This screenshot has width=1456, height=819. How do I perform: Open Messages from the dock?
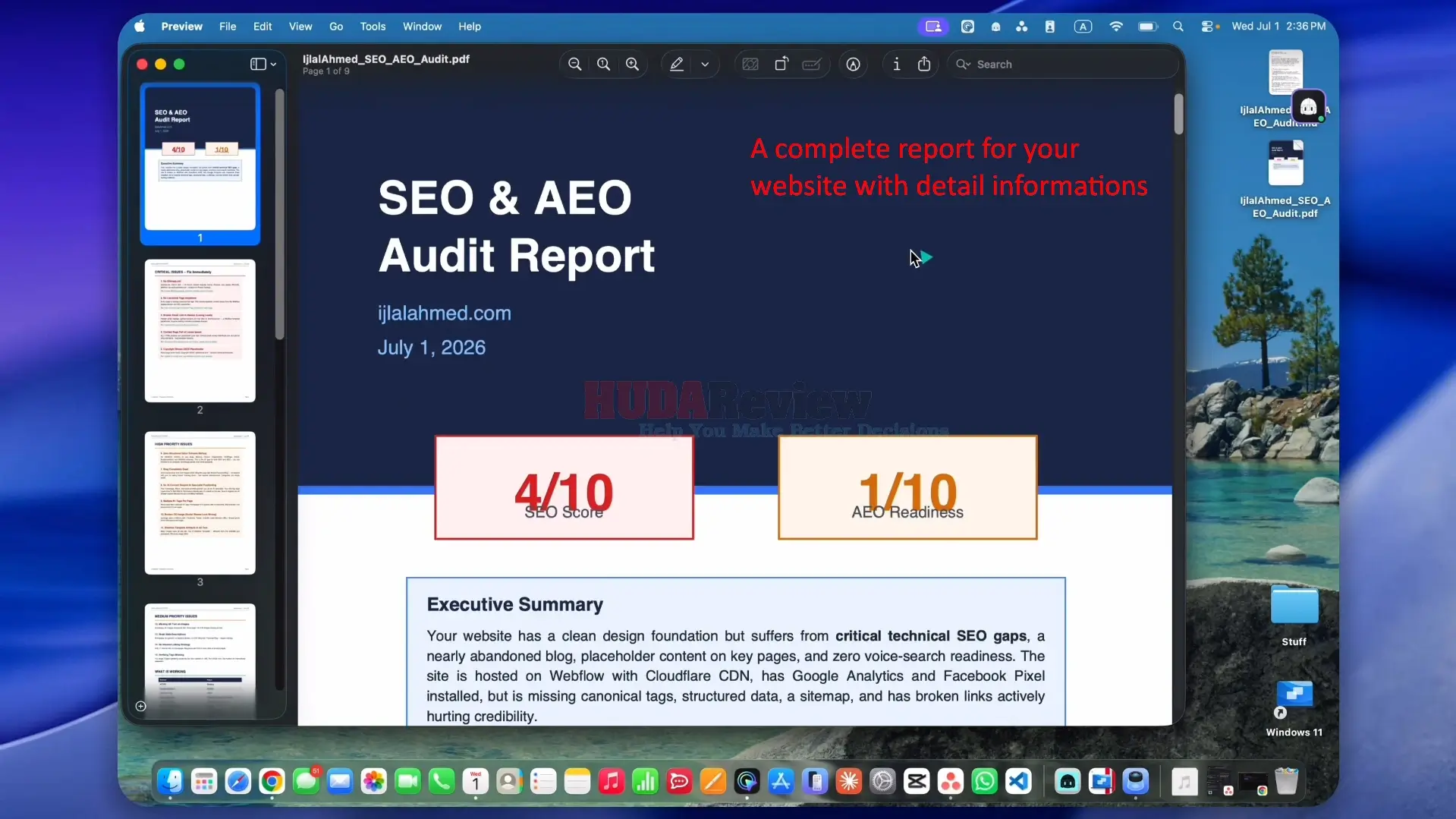point(307,781)
